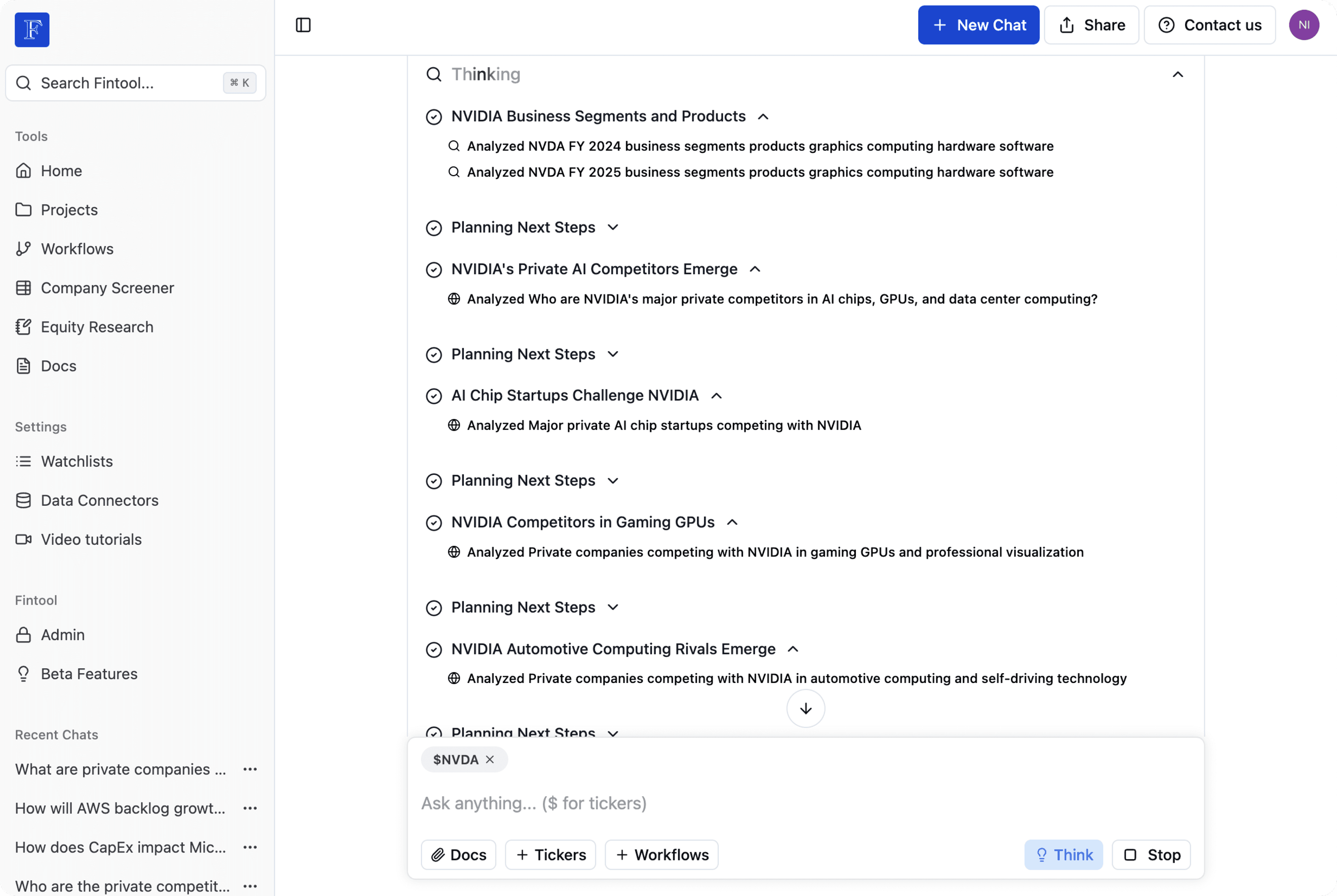Click the Ask anything input box
This screenshot has width=1337, height=896.
point(805,803)
